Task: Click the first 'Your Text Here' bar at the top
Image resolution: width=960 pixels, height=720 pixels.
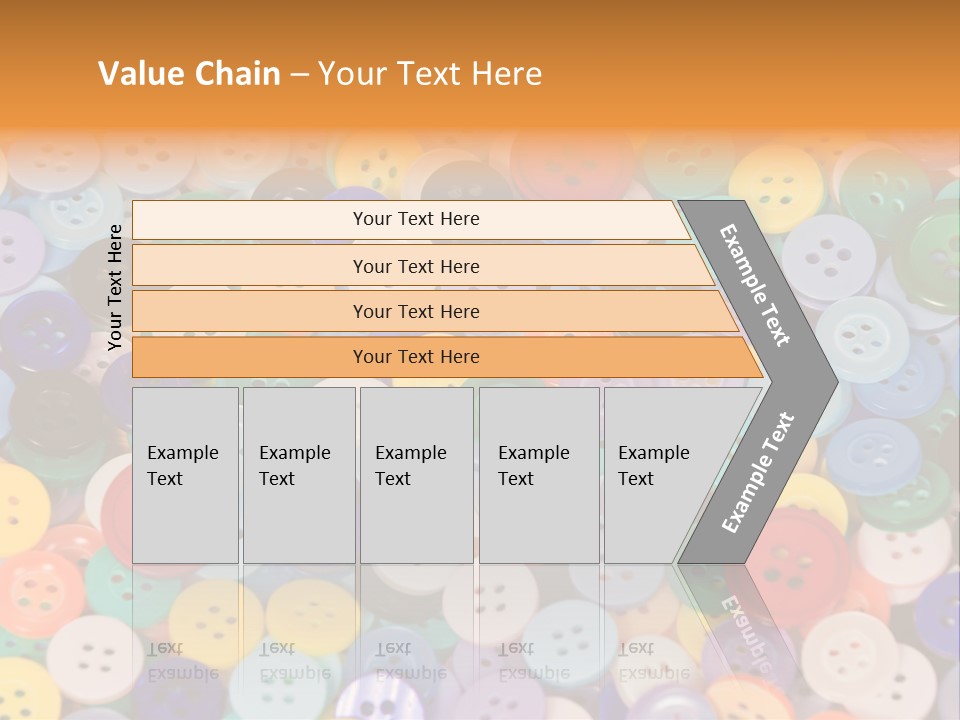Action: coord(411,219)
